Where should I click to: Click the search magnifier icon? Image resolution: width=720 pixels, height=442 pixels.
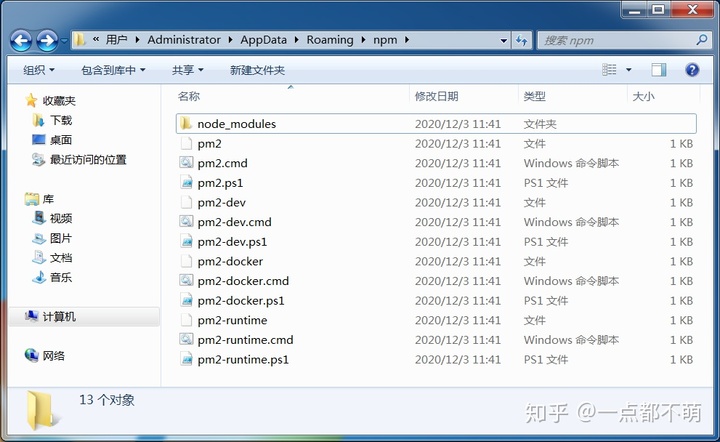click(702, 40)
